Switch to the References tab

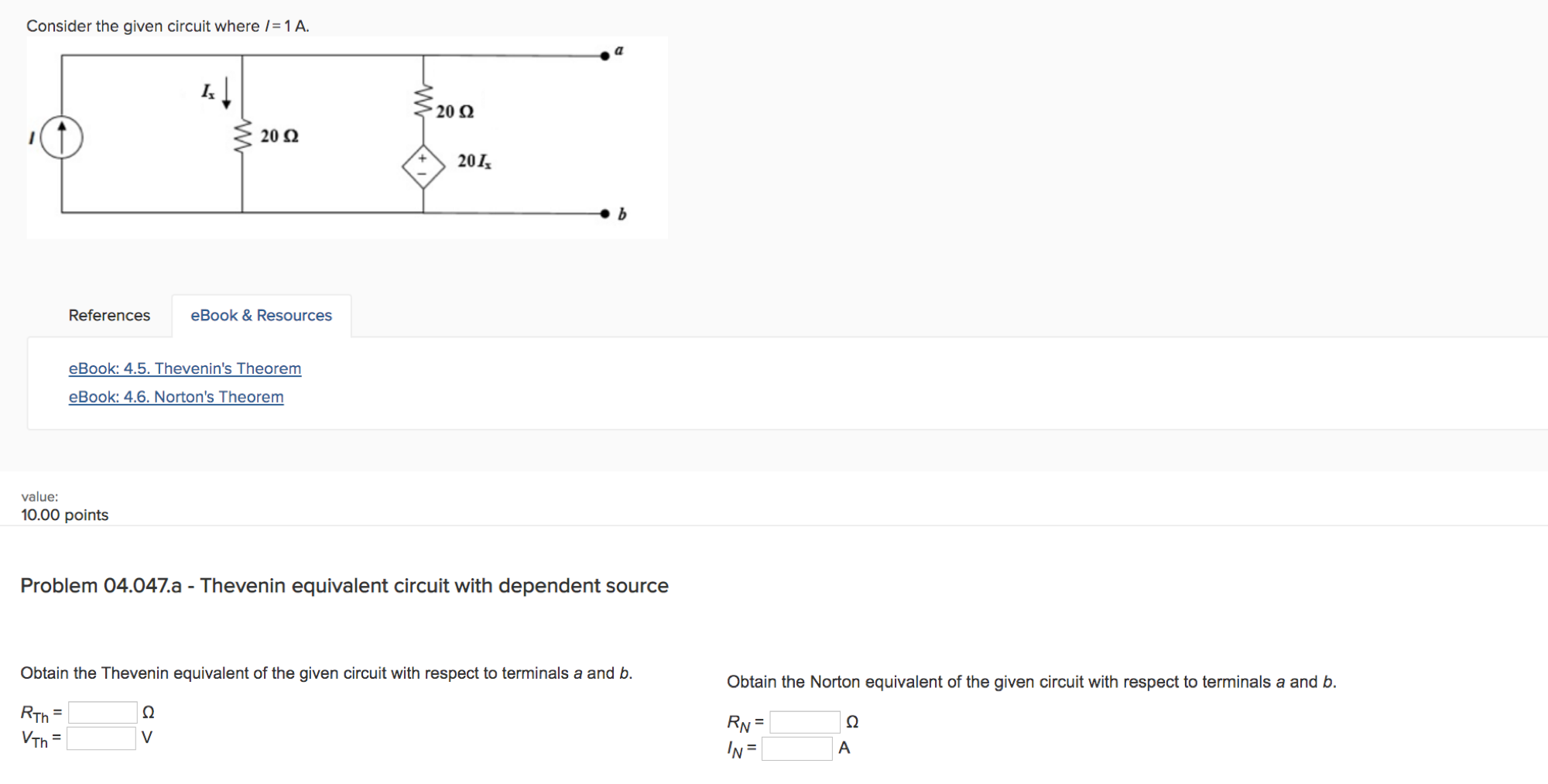(x=109, y=315)
